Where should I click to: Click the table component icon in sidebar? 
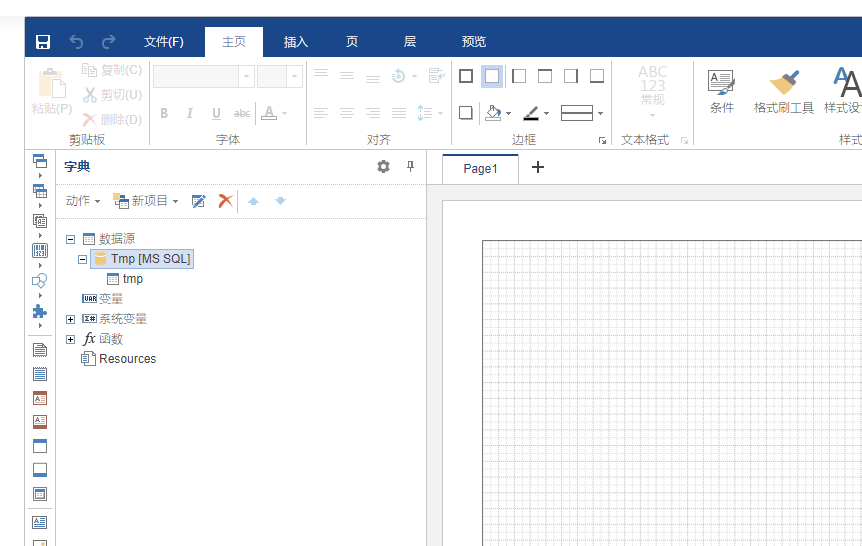point(40,191)
